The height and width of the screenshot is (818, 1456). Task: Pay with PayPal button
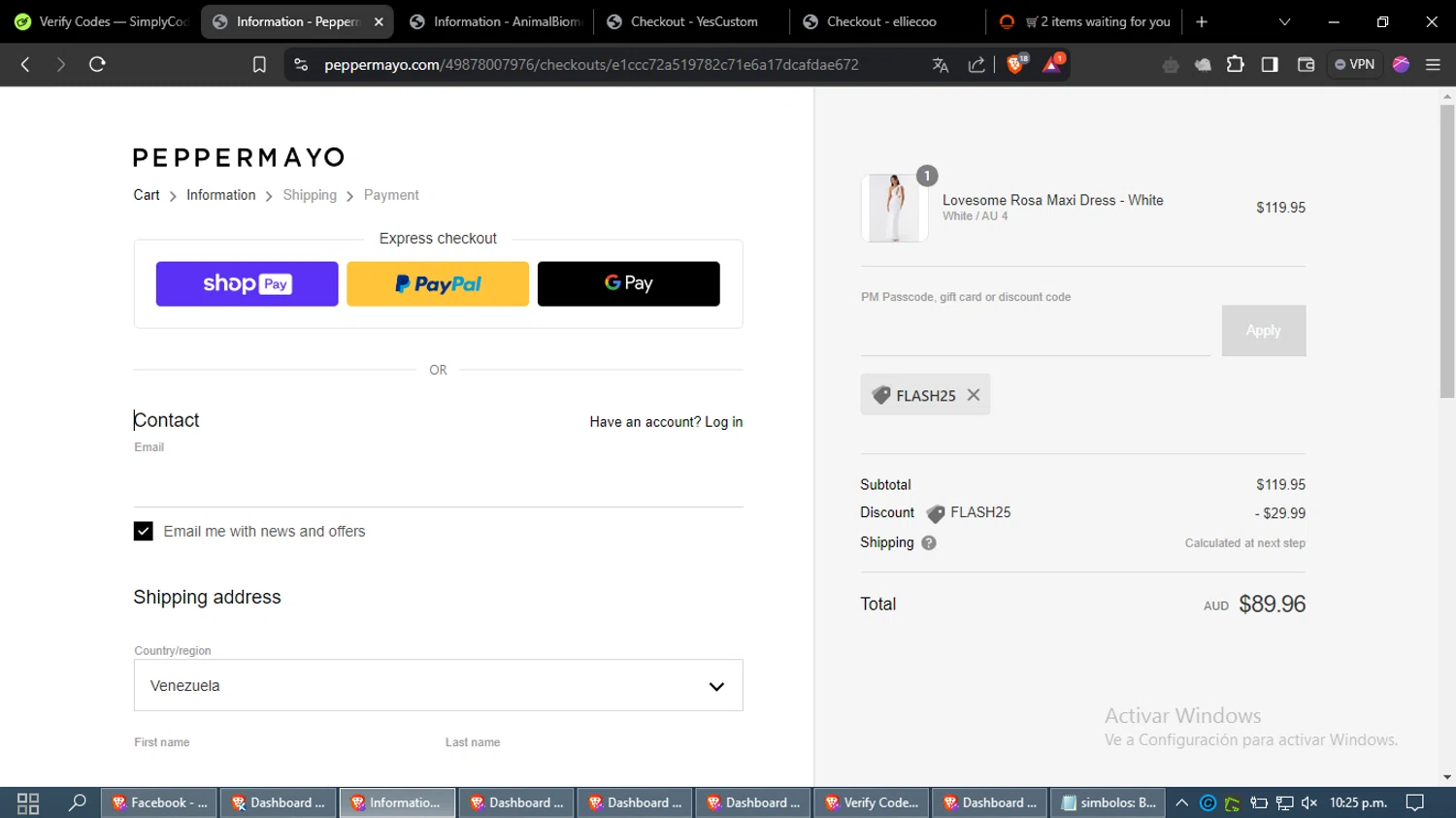pyautogui.click(x=438, y=283)
